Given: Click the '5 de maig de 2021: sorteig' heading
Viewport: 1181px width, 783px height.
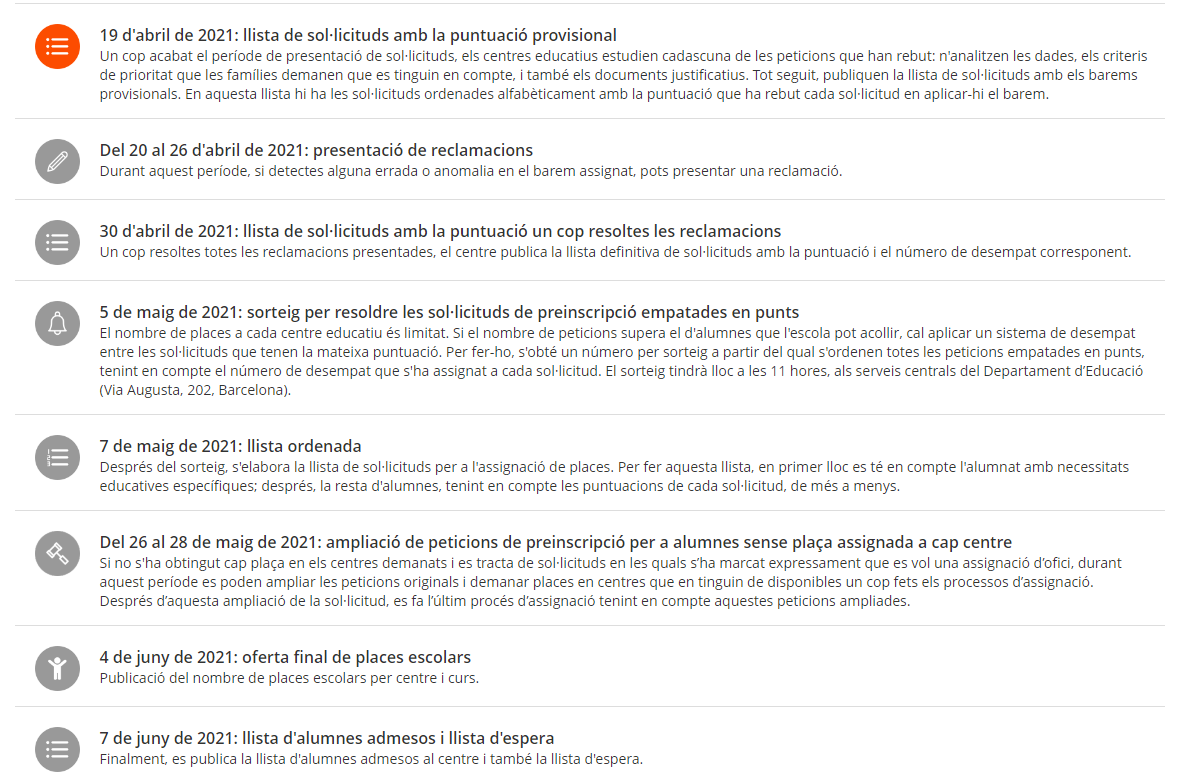Looking at the screenshot, I should click(449, 313).
